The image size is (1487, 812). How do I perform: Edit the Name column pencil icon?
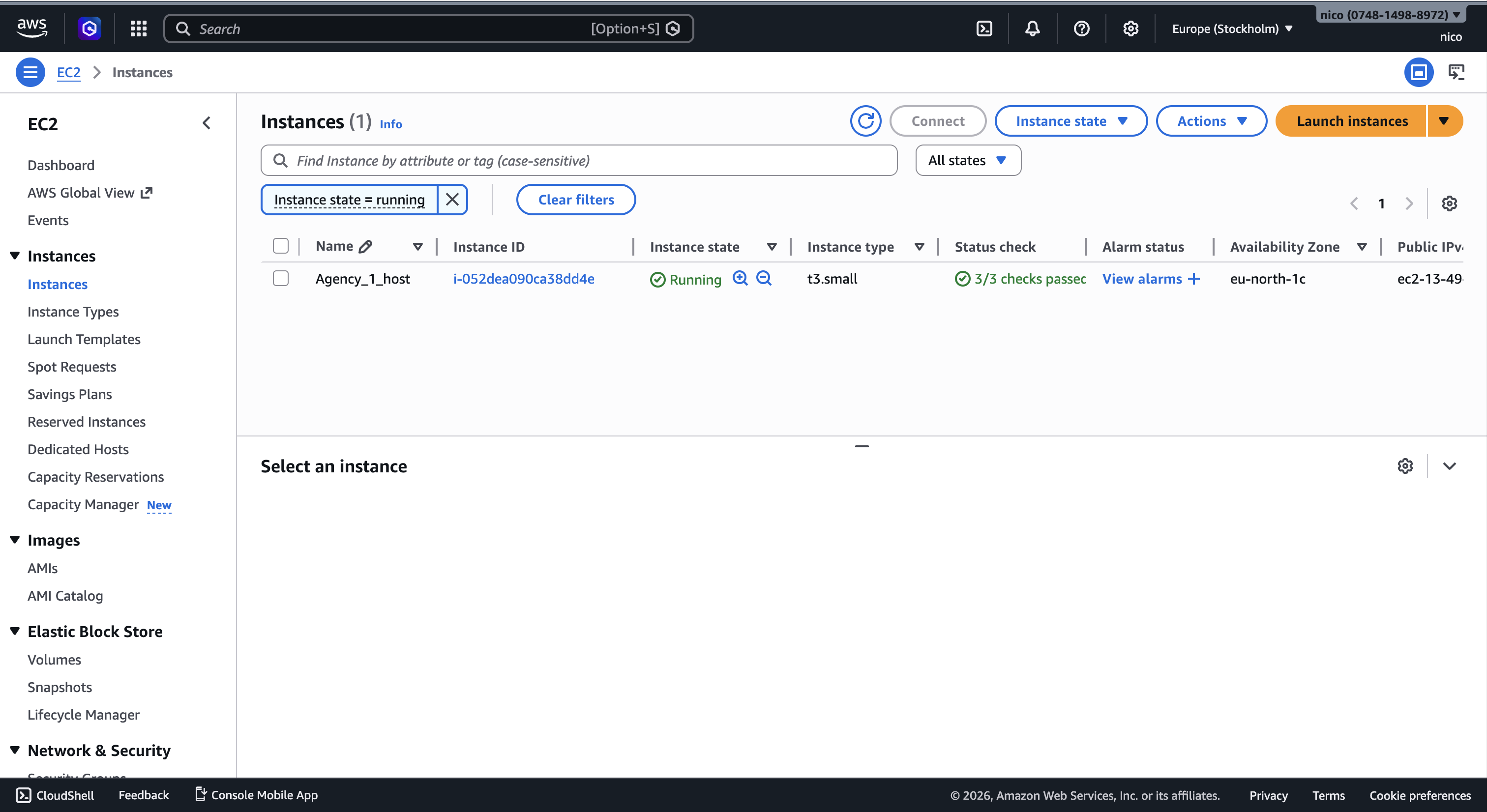(365, 247)
